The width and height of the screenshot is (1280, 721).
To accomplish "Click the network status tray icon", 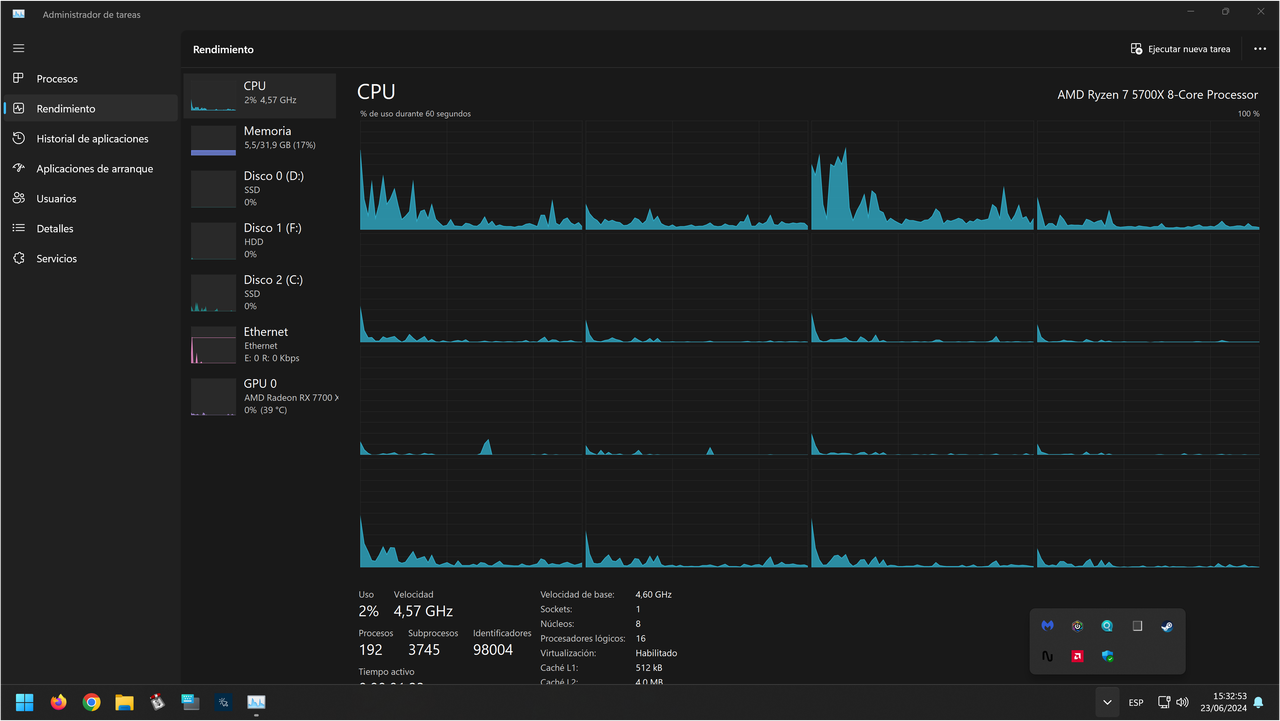I will 1164,702.
